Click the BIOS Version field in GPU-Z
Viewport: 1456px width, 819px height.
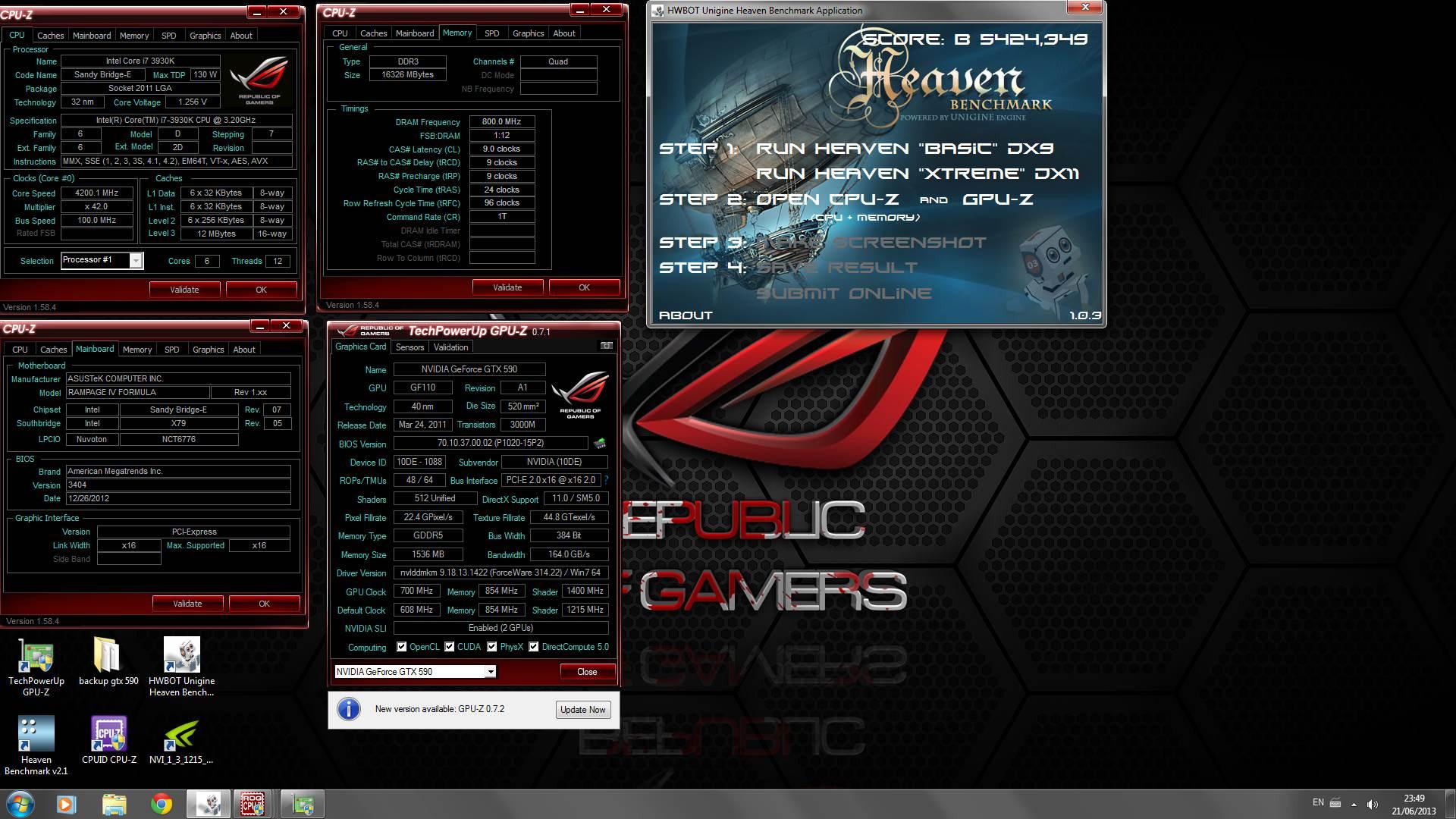point(491,443)
